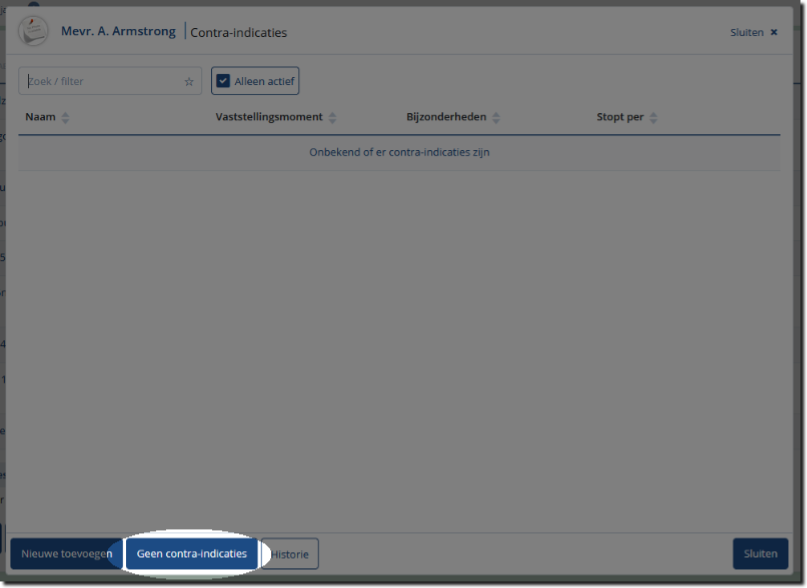Image resolution: width=807 pixels, height=588 pixels.
Task: Click the sort arrows next to Bijzonderheden
Action: pos(496,118)
